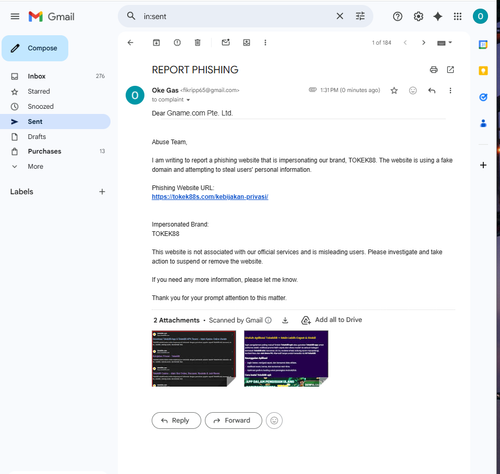Screen dimensions: 500x474
Task: Mark the email as unread
Action: pos(226,42)
